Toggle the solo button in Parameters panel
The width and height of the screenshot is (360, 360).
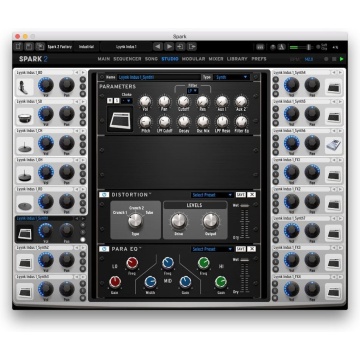click(117, 100)
